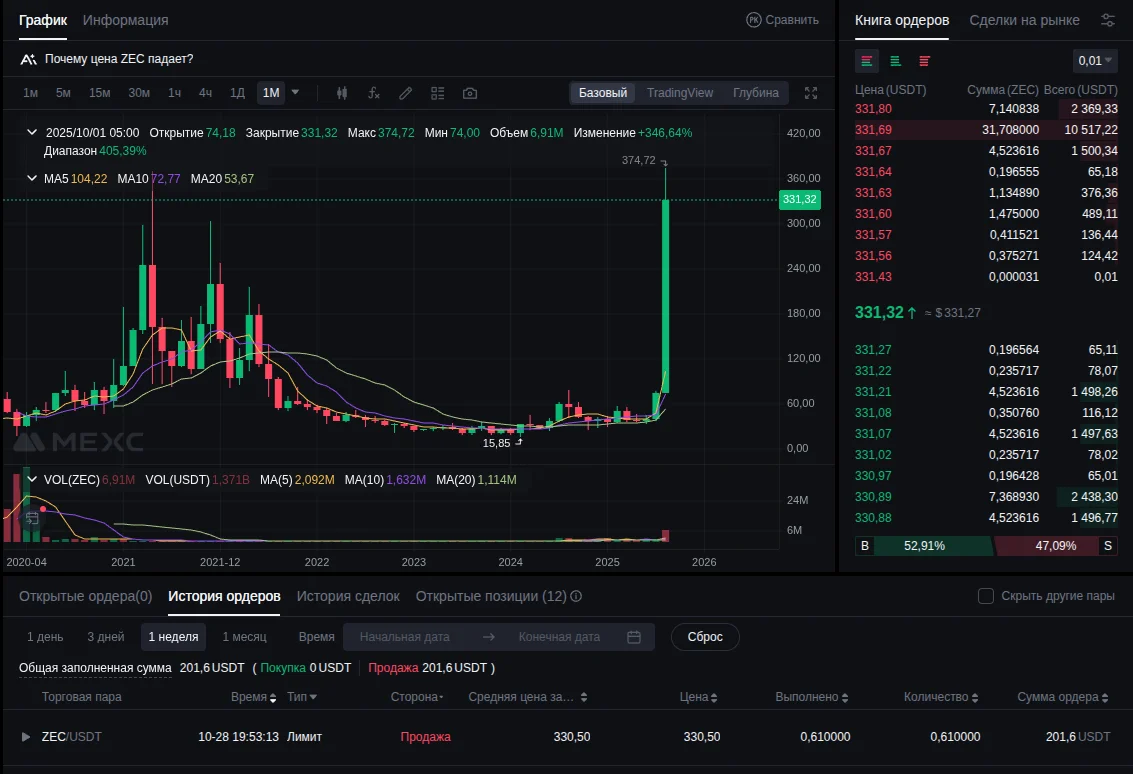Open the fx indicators menu
Screen dimensions: 1133x774
coord(374,93)
